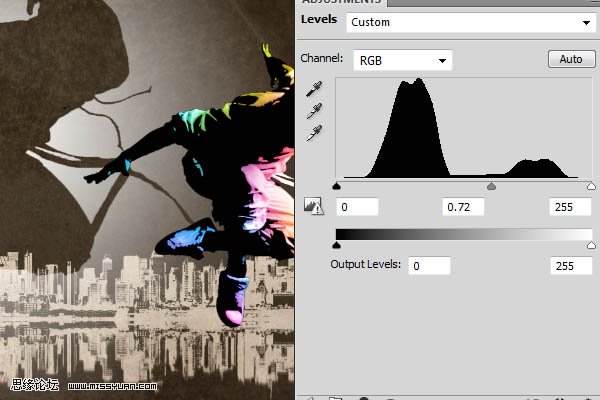Click the Output Levels field showing 0

tap(429, 266)
